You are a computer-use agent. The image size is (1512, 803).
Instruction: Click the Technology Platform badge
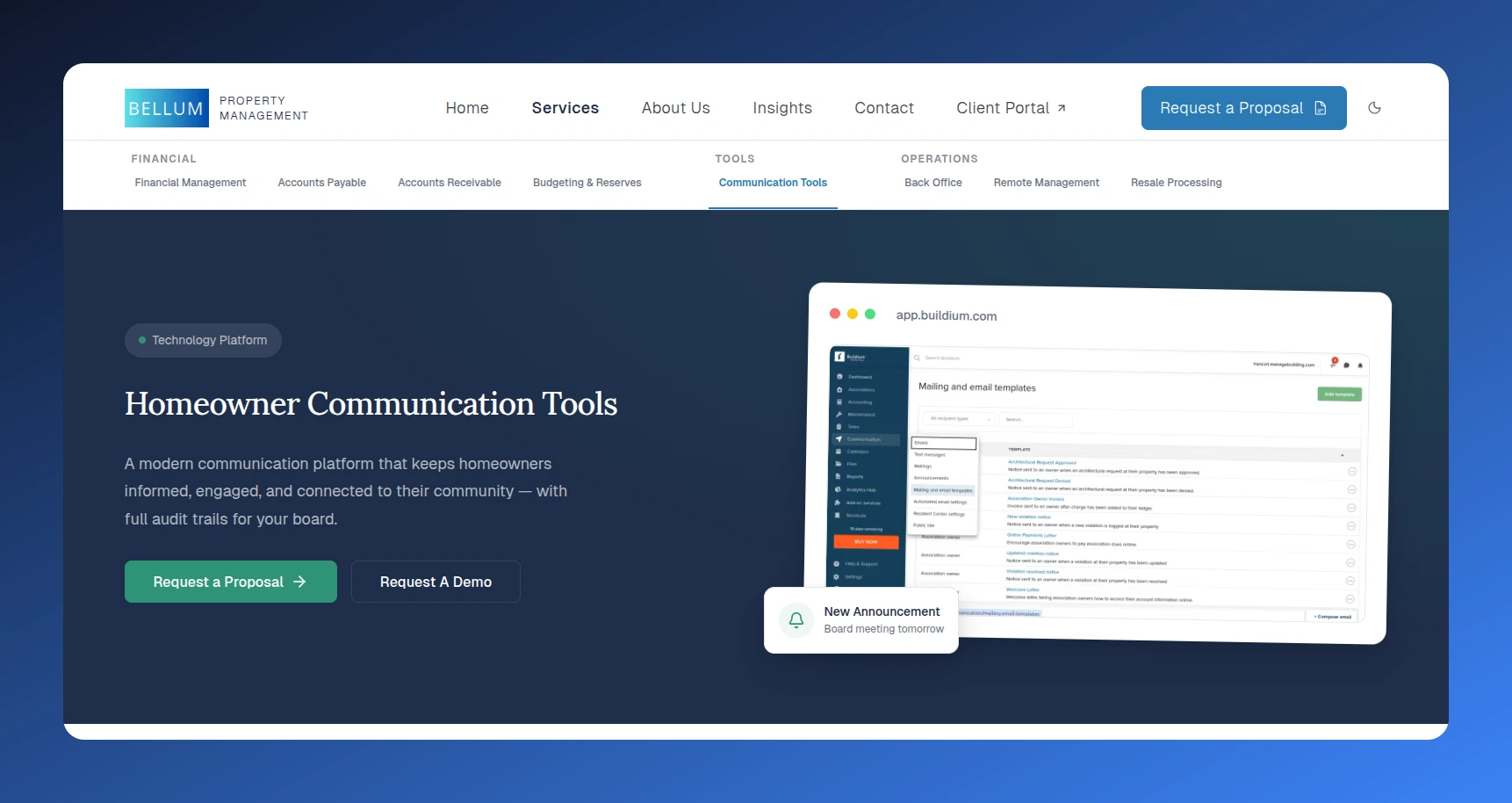tap(203, 340)
